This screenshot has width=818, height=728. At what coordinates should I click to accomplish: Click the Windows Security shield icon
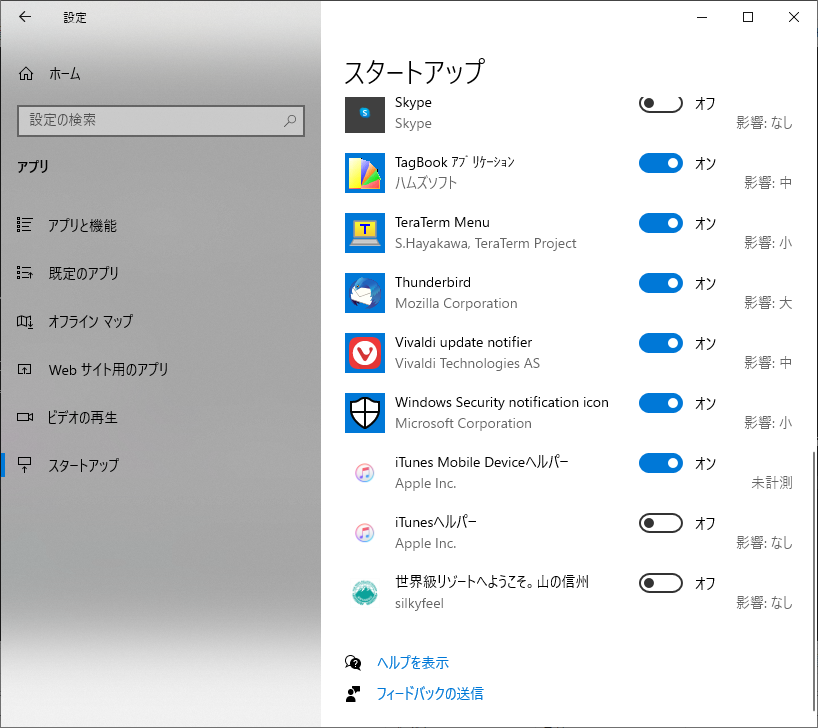pyautogui.click(x=365, y=413)
